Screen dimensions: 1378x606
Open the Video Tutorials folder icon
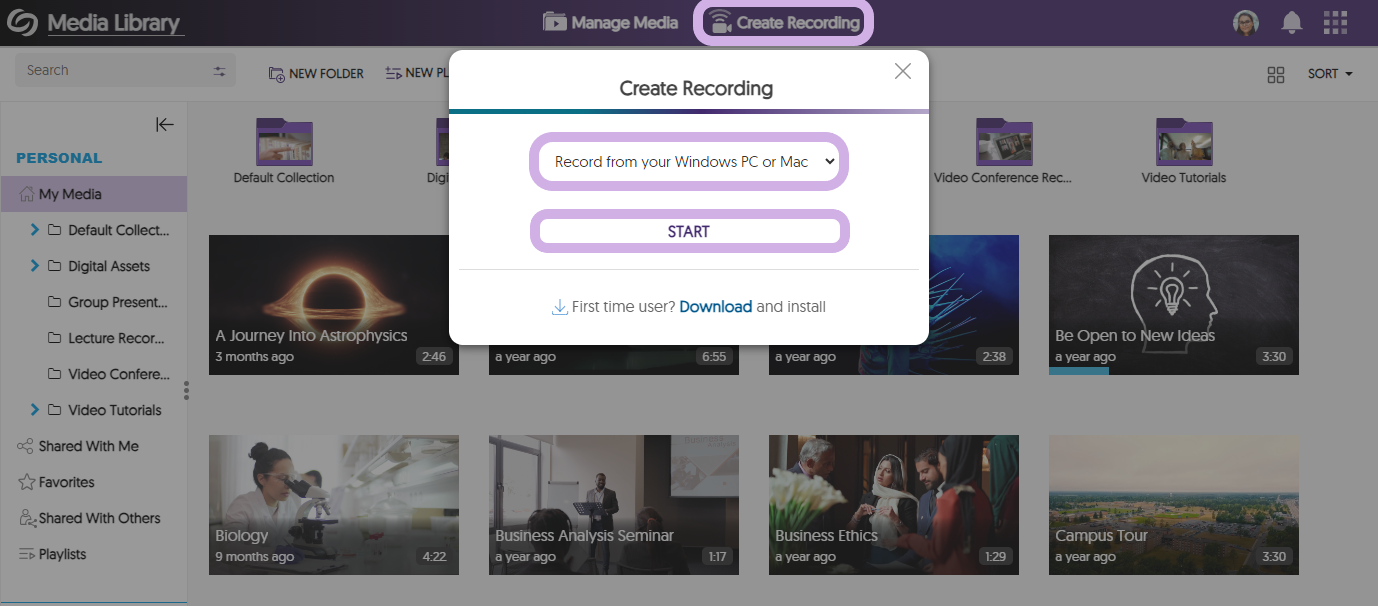1184,142
